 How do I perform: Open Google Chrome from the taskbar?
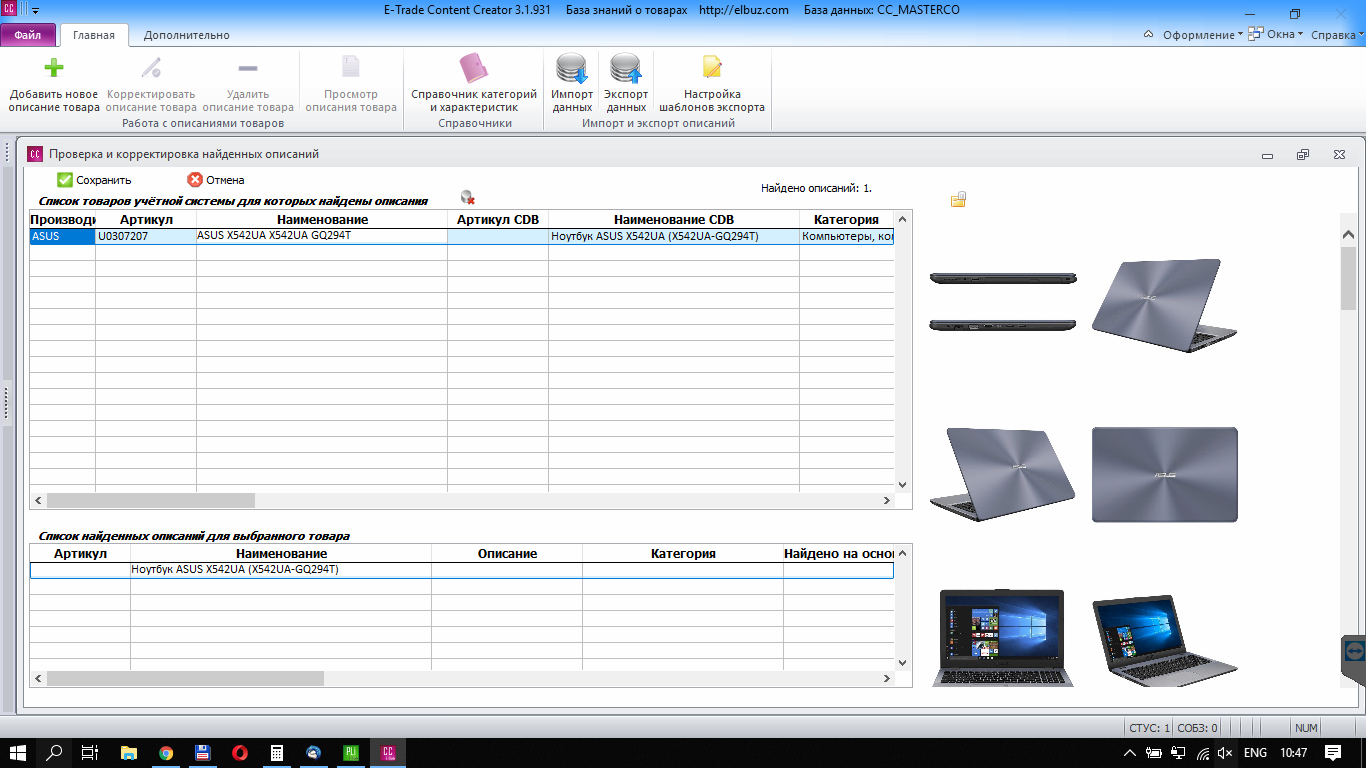point(166,752)
